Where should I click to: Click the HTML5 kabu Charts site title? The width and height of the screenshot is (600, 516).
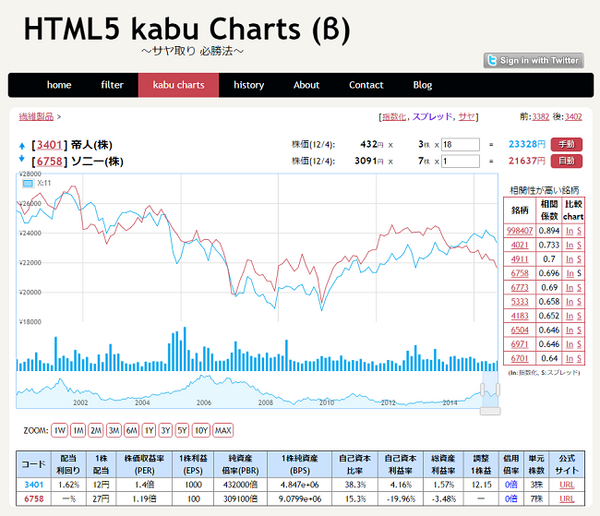tap(187, 29)
